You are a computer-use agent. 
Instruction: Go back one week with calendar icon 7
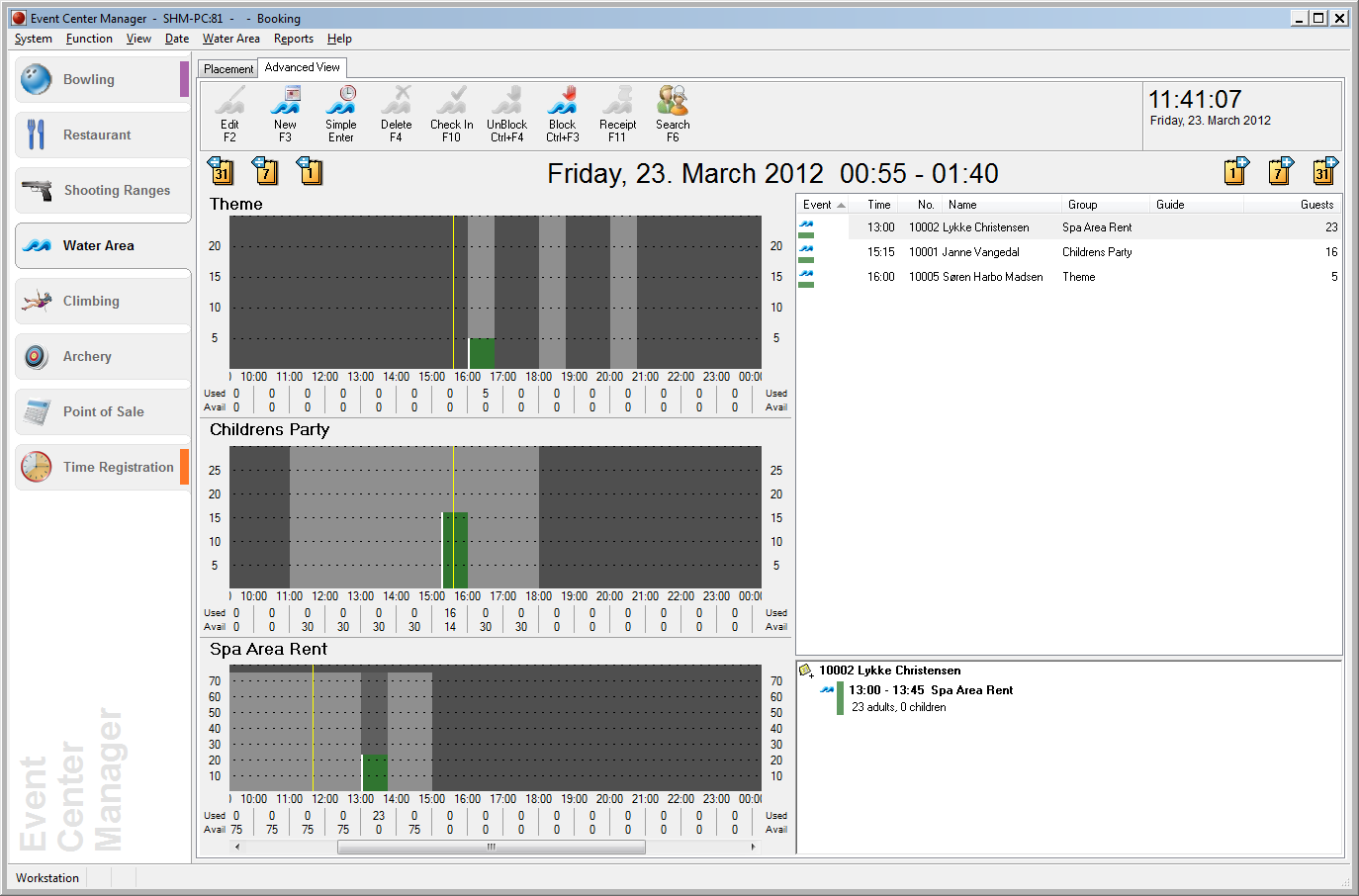point(265,171)
